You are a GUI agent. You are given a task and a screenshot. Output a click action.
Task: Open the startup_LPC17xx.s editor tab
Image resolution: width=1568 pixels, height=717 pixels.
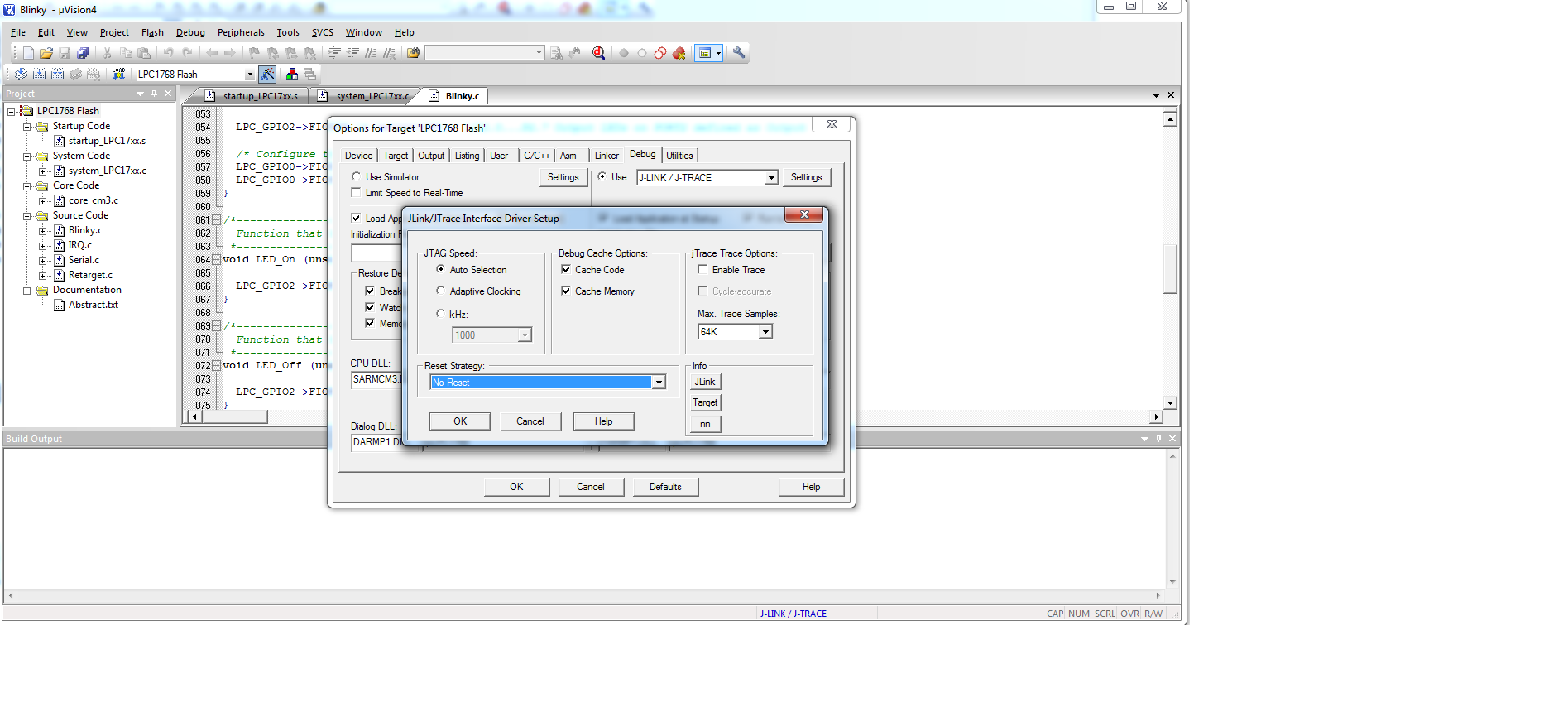click(259, 96)
